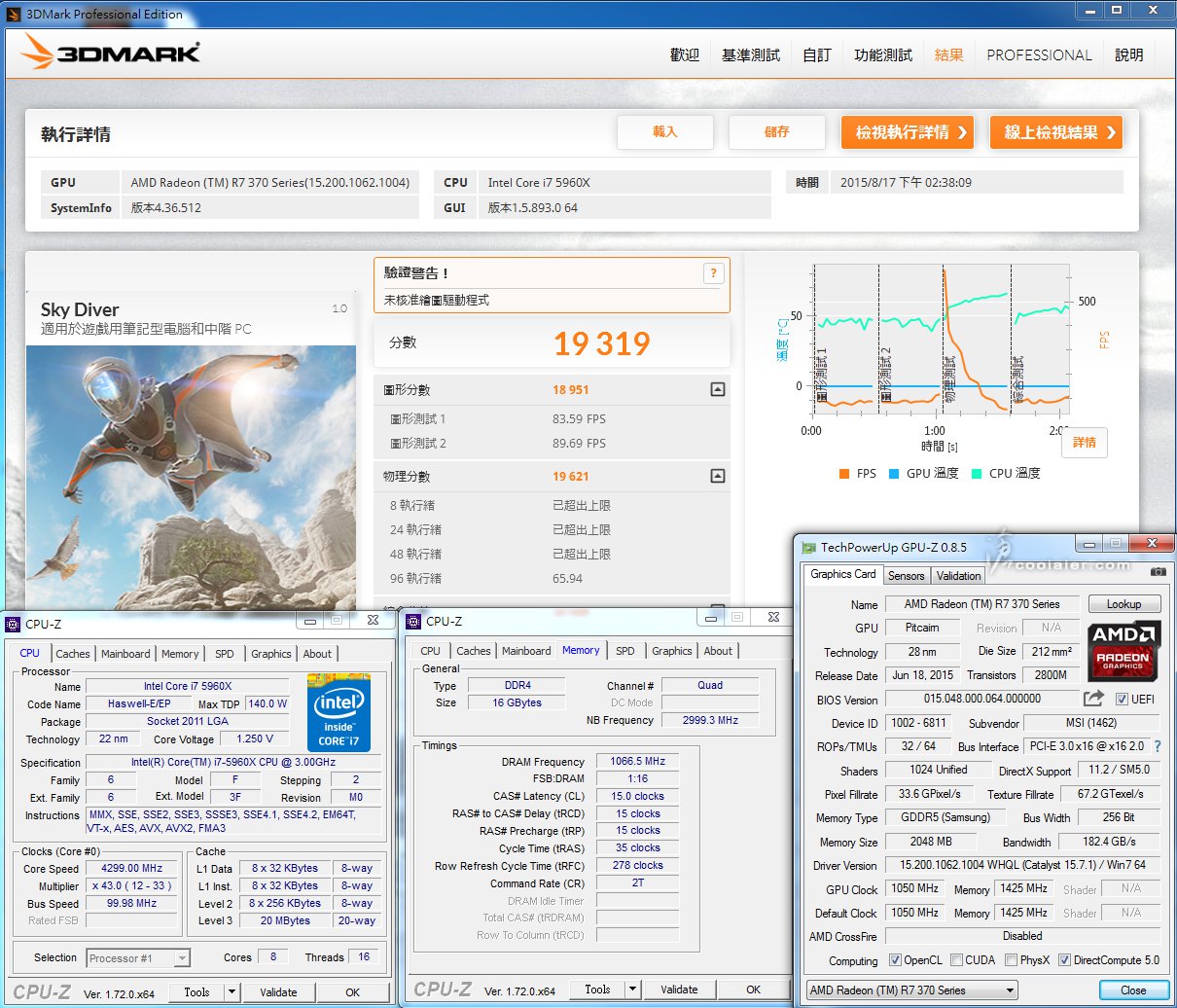
Task: Click the GPU-Z BIOS share/export icon
Action: (x=1094, y=699)
